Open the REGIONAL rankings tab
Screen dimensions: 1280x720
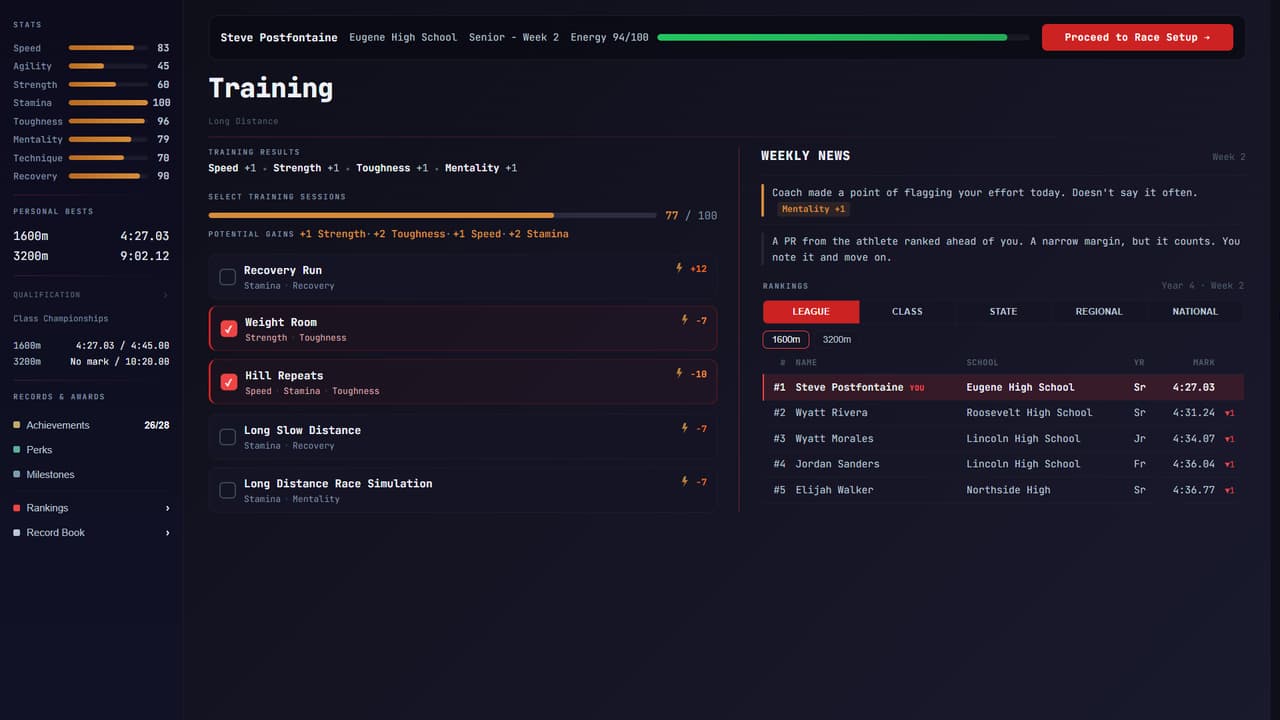[1099, 312]
